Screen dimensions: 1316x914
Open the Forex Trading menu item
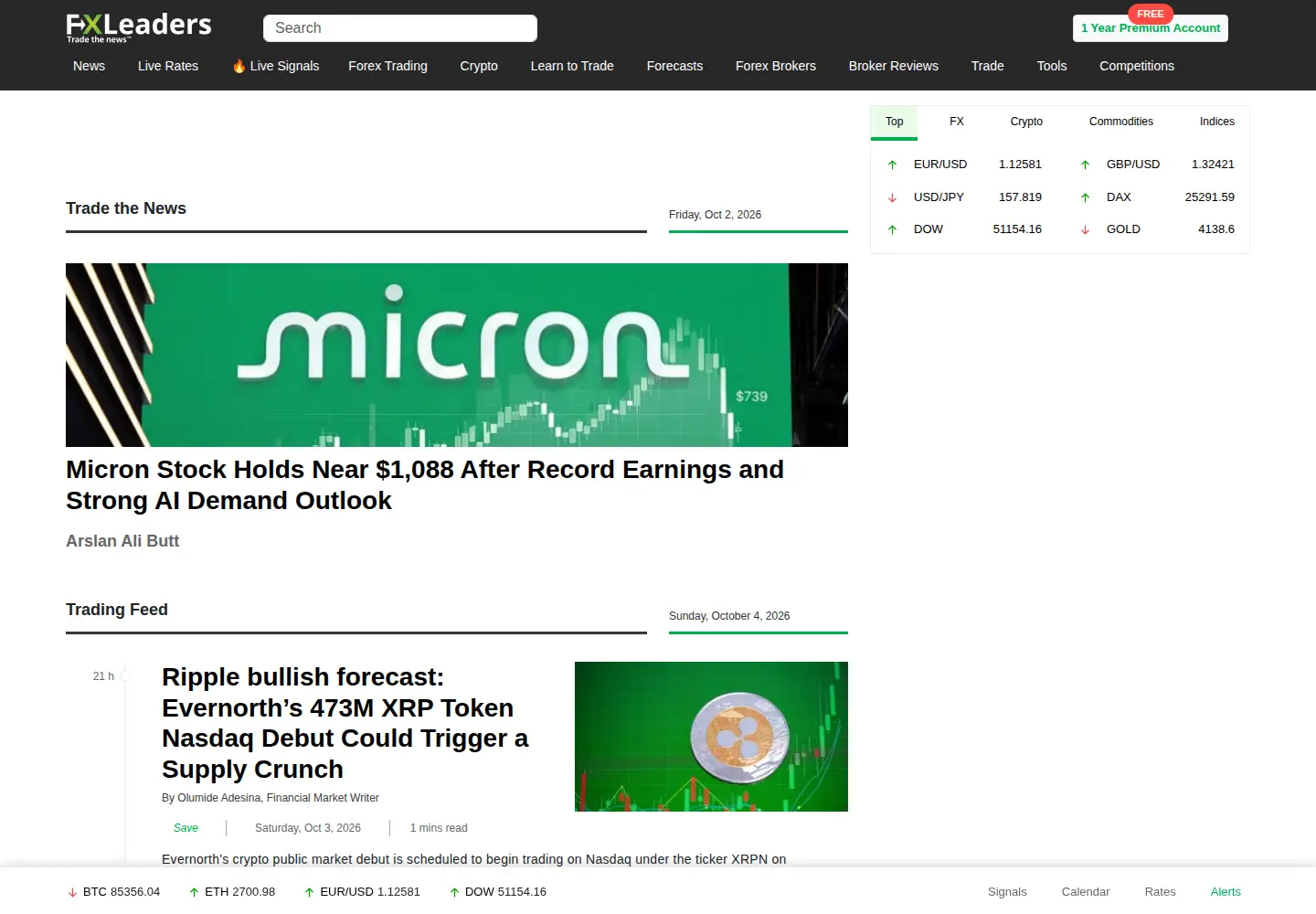387,66
